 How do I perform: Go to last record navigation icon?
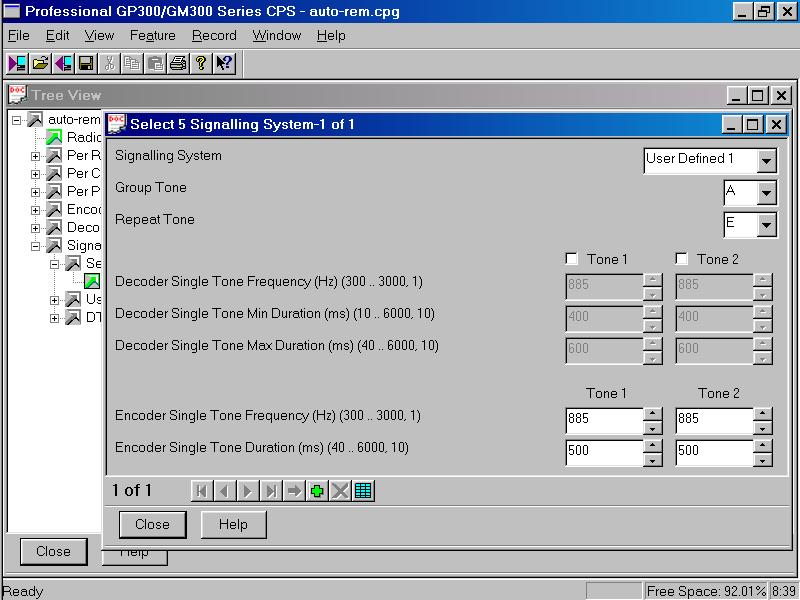(x=271, y=491)
